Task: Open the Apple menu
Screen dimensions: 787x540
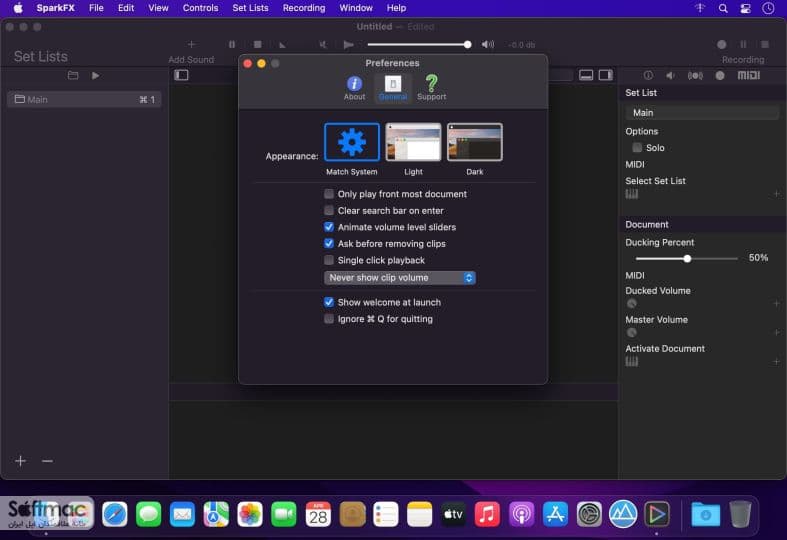Action: coord(18,8)
